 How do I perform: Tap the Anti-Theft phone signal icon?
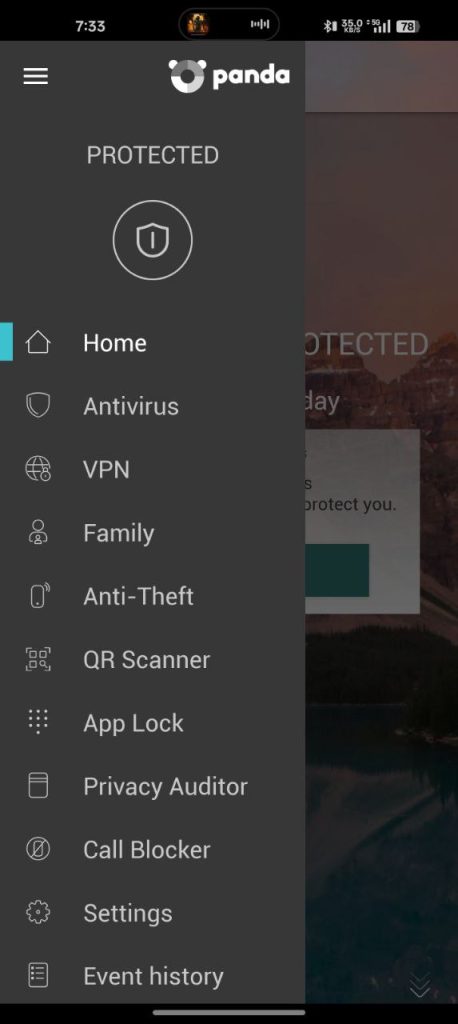click(39, 596)
